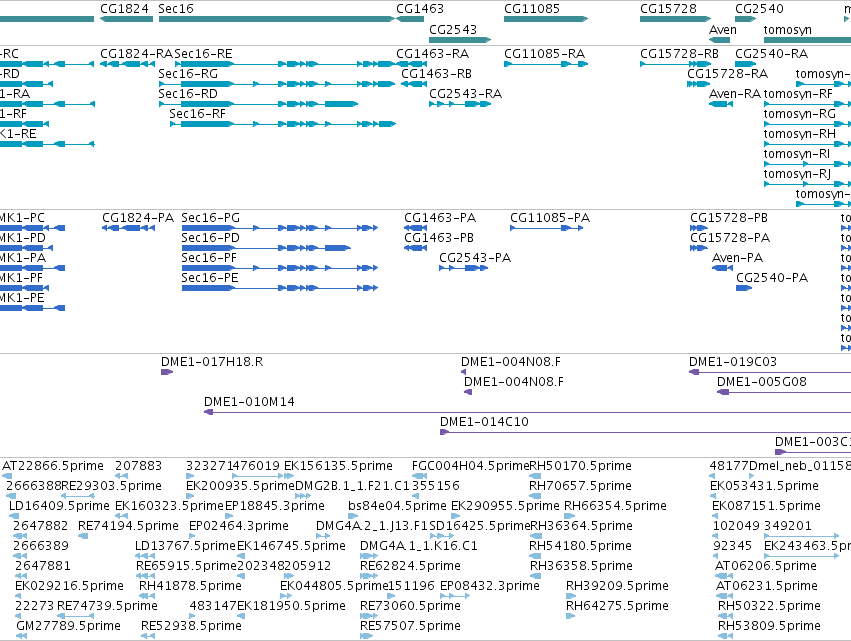
Task: Click transcript Sec16-RG label
Action: click(x=188, y=74)
